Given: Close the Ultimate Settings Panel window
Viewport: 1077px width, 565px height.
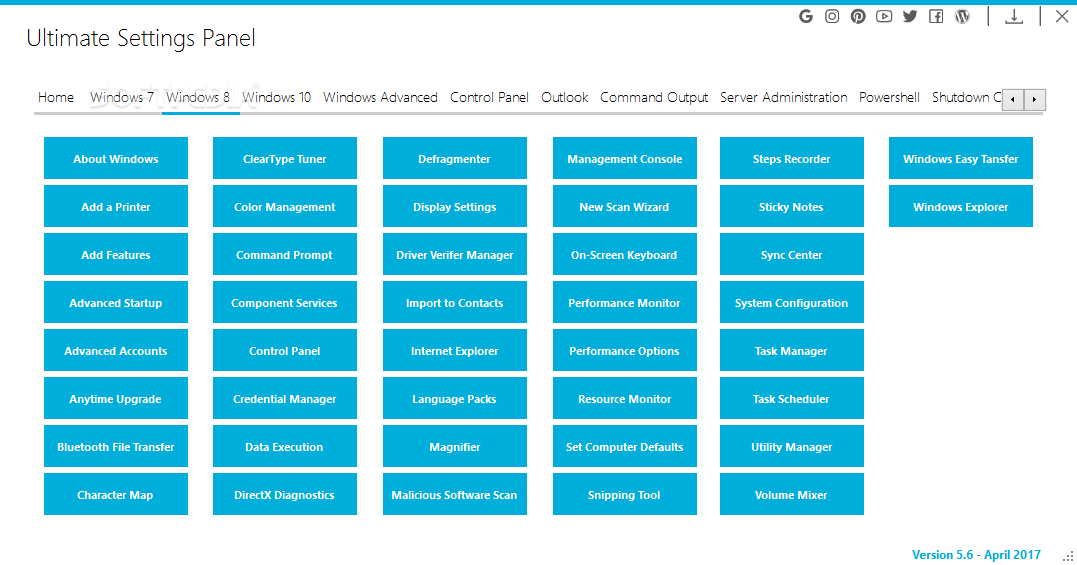Looking at the screenshot, I should coord(1062,16).
